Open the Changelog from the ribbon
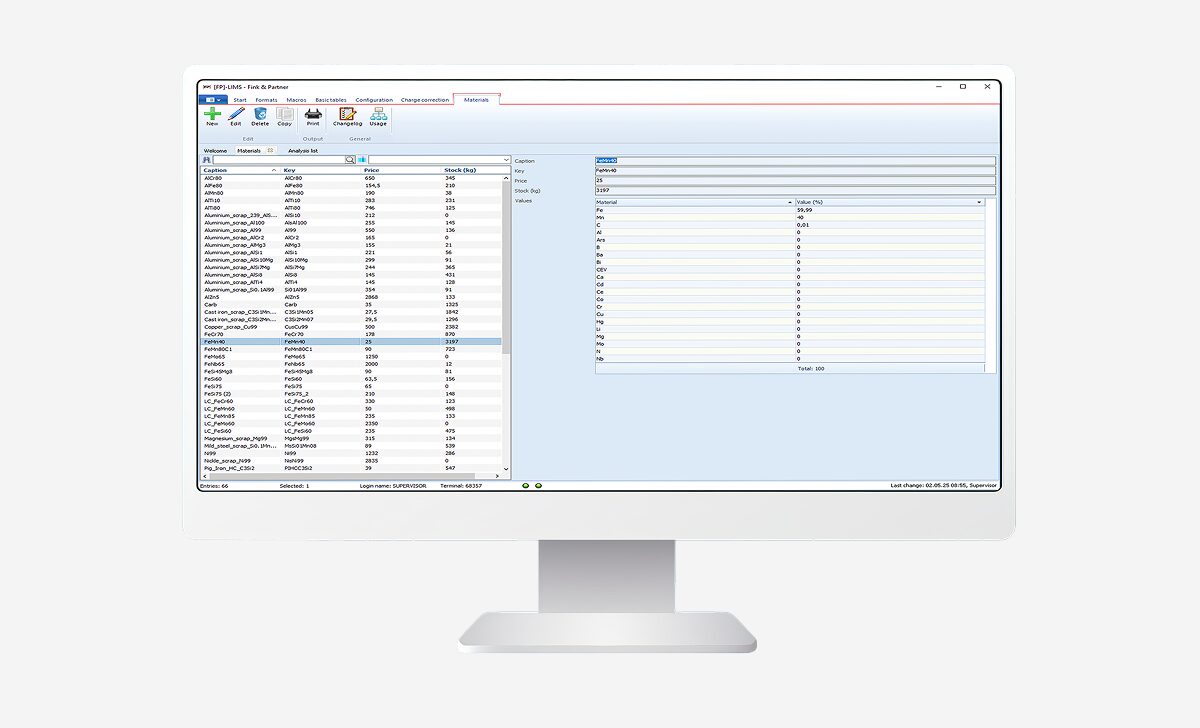The height and width of the screenshot is (728, 1200). tap(347, 115)
